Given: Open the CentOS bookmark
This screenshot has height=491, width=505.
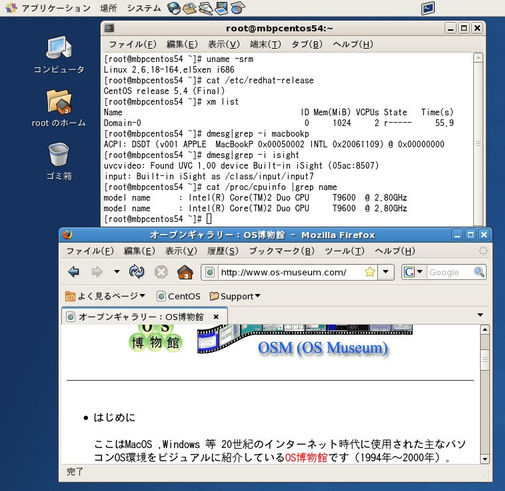Looking at the screenshot, I should pyautogui.click(x=179, y=296).
